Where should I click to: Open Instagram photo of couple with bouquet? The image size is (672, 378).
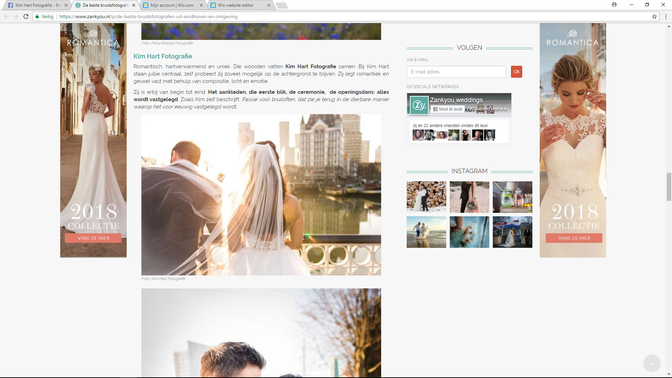469,197
